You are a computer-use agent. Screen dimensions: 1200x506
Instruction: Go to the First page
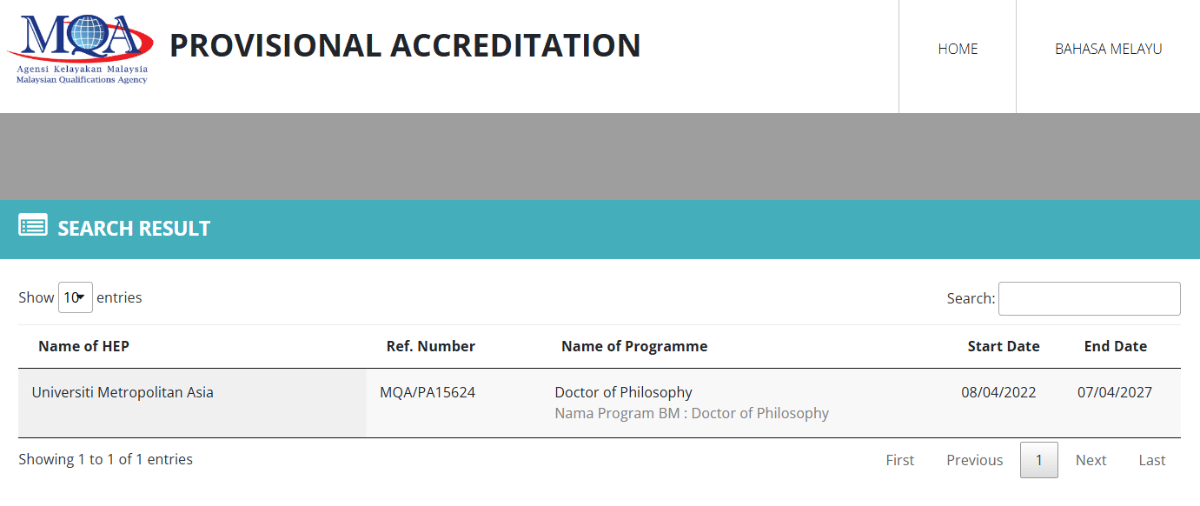pos(900,460)
